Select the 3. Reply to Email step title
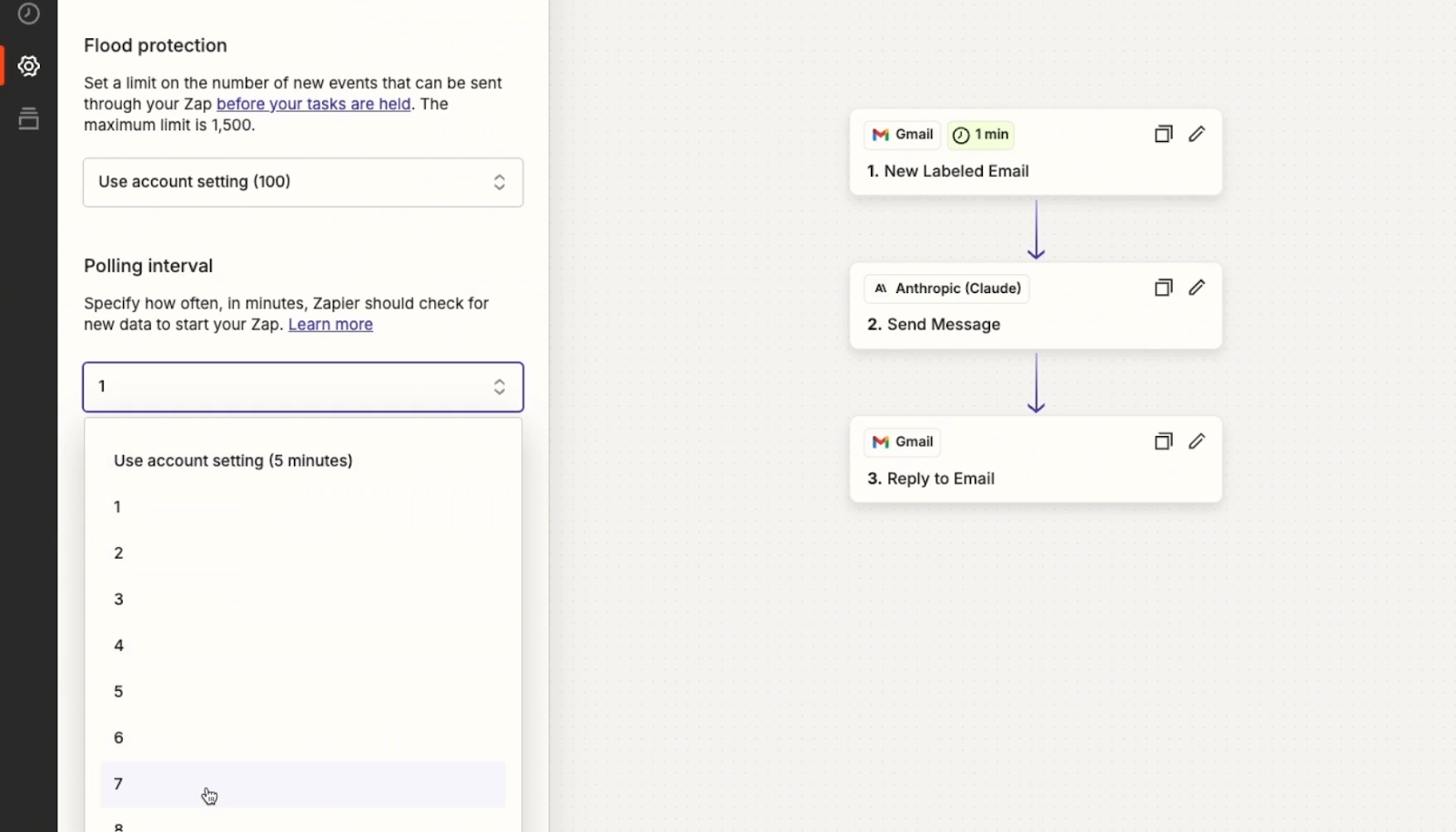This screenshot has height=832, width=1456. (931, 479)
